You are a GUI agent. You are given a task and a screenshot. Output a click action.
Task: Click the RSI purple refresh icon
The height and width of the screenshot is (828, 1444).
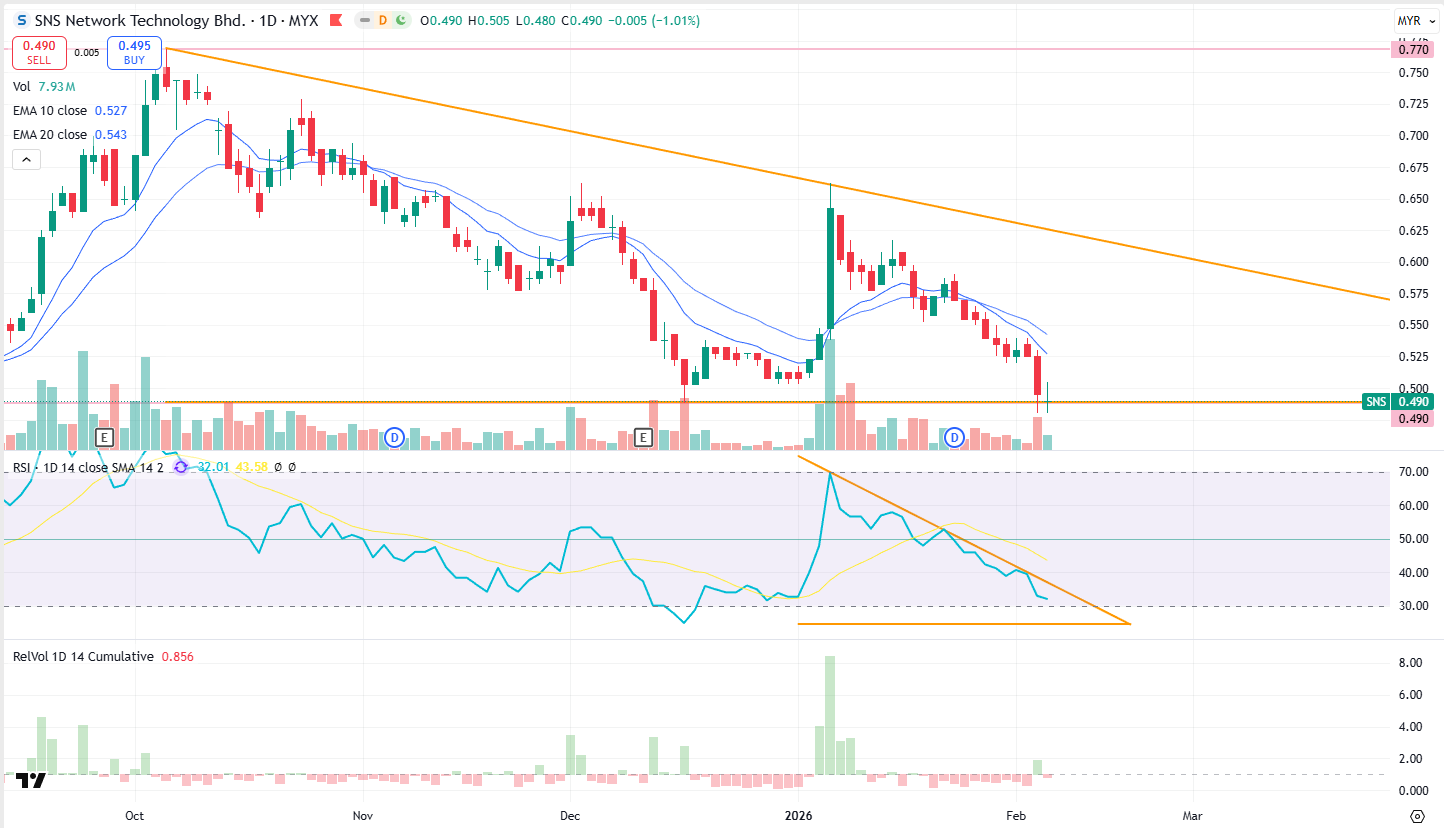(x=181, y=466)
